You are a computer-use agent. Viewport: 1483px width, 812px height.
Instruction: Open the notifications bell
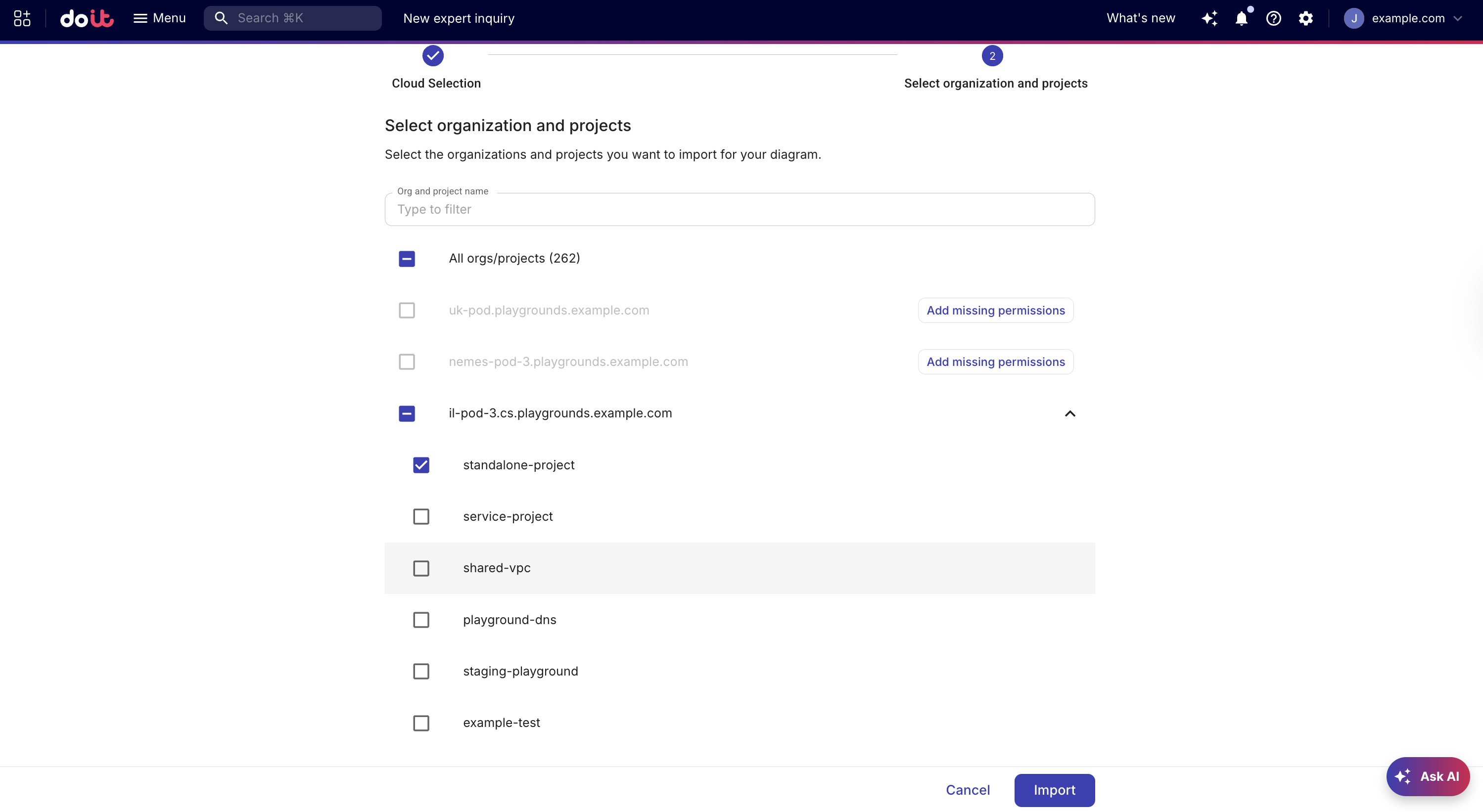1242,18
